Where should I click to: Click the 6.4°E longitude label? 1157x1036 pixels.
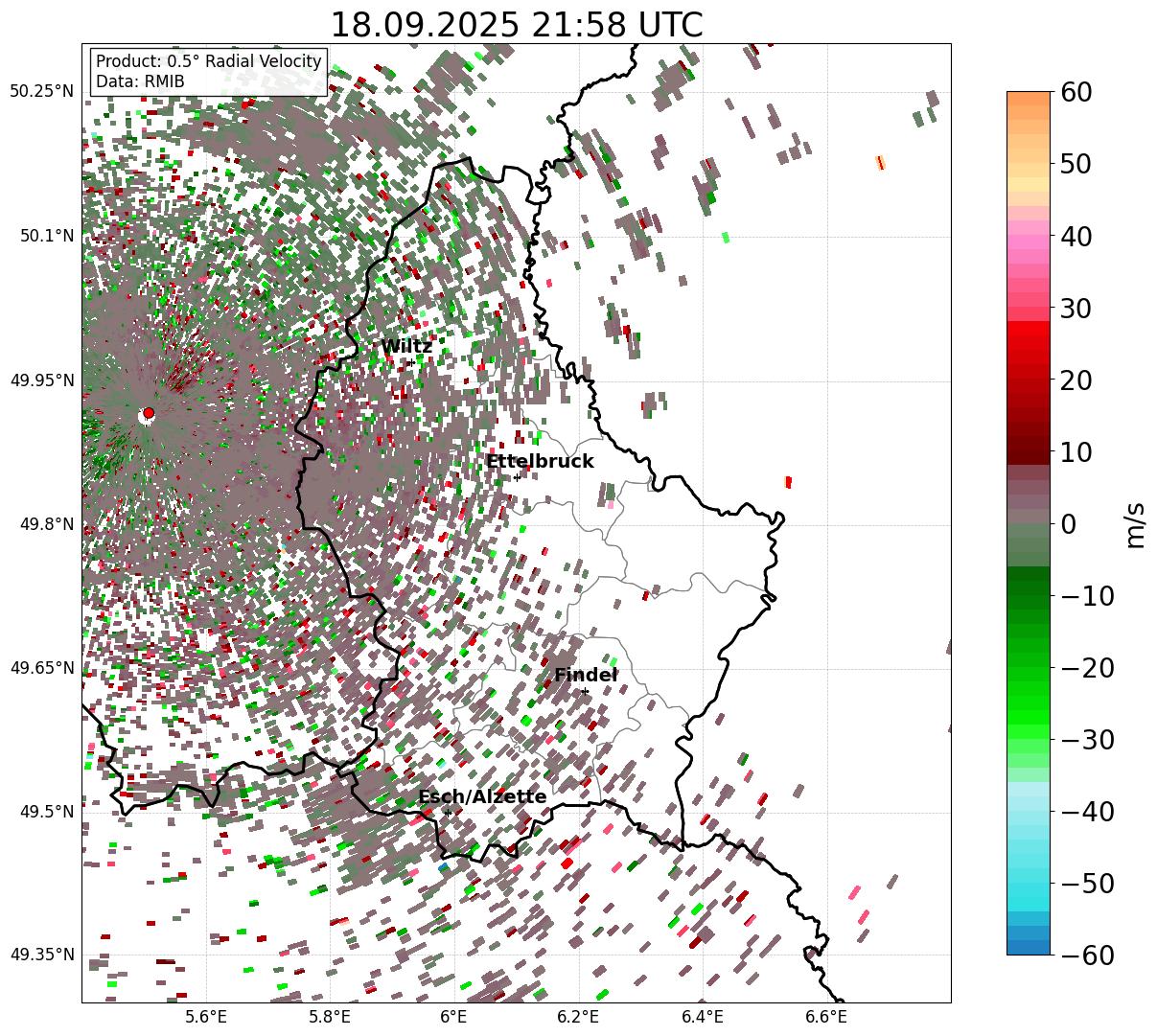703,1017
